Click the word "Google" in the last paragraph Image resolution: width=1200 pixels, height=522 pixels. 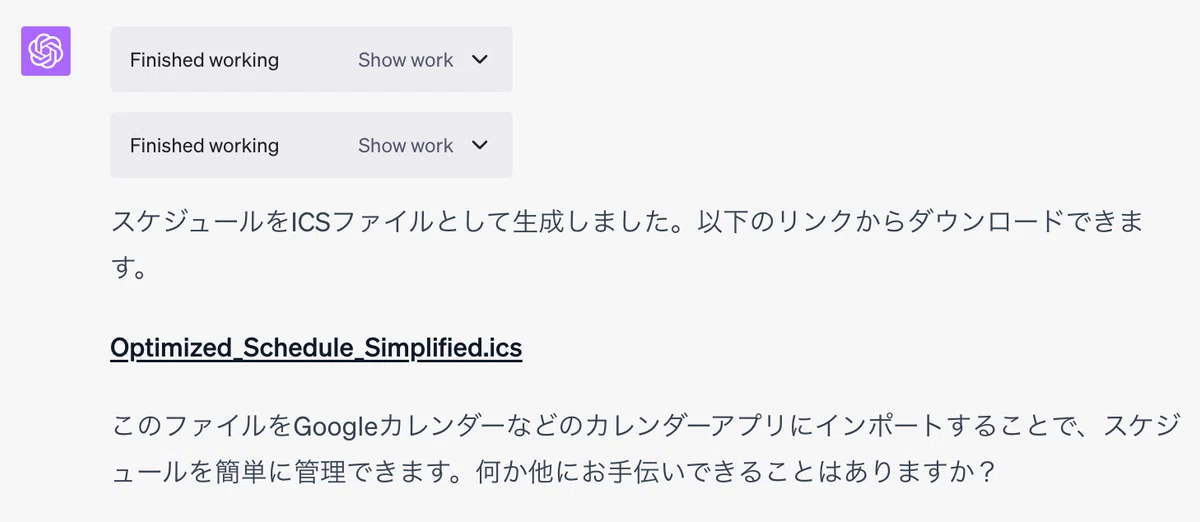tap(335, 427)
